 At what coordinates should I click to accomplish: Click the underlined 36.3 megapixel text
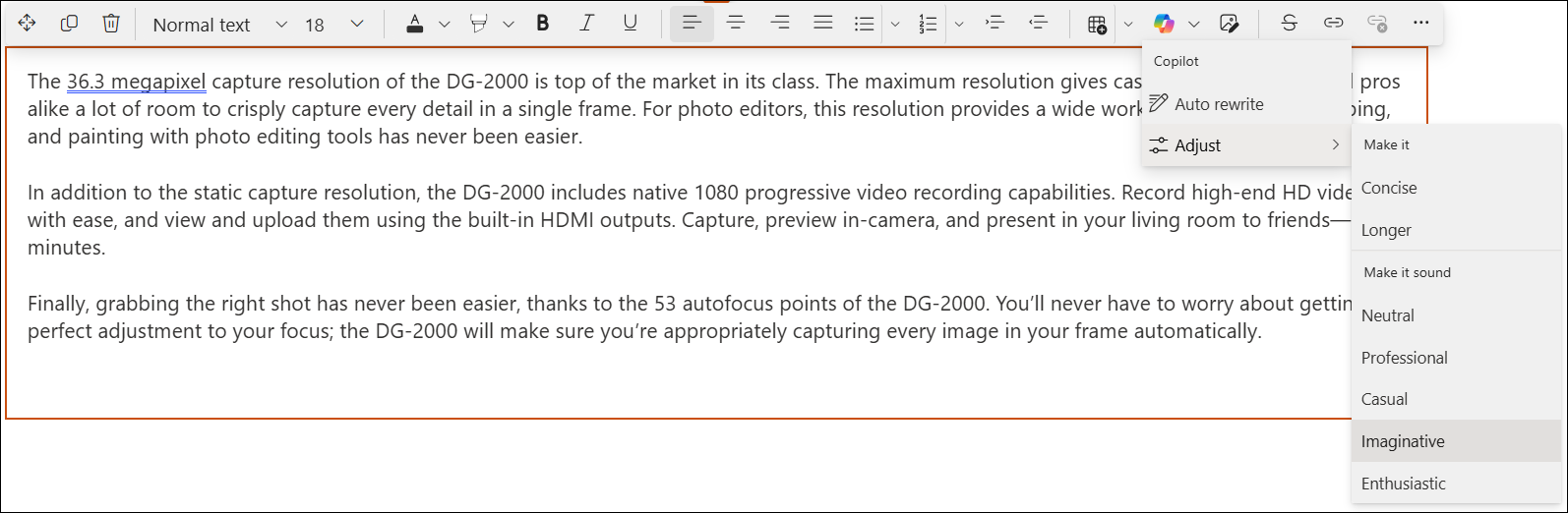click(x=137, y=82)
